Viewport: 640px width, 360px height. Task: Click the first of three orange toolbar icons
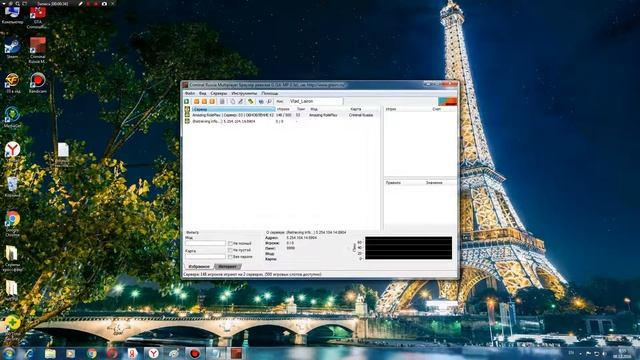click(196, 101)
